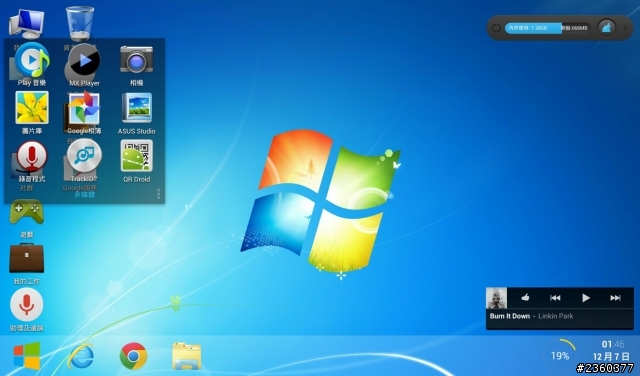The width and height of the screenshot is (640, 376).
Task: Launch the Google相簿 photos app
Action: [84, 108]
